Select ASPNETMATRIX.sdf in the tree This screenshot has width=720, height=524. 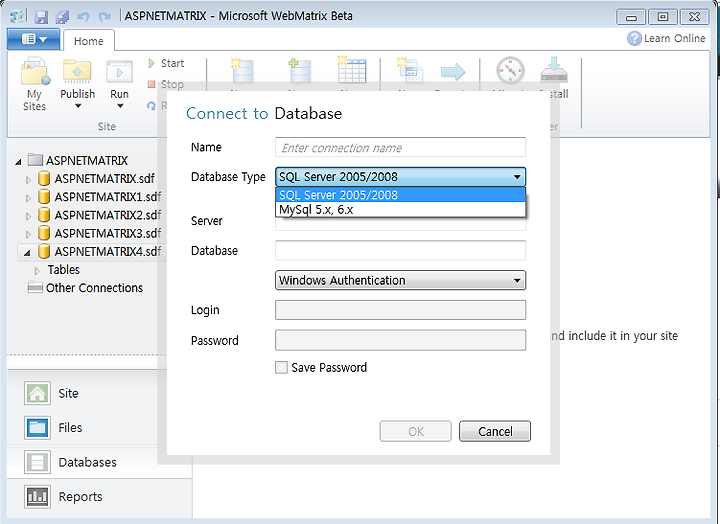click(x=104, y=179)
